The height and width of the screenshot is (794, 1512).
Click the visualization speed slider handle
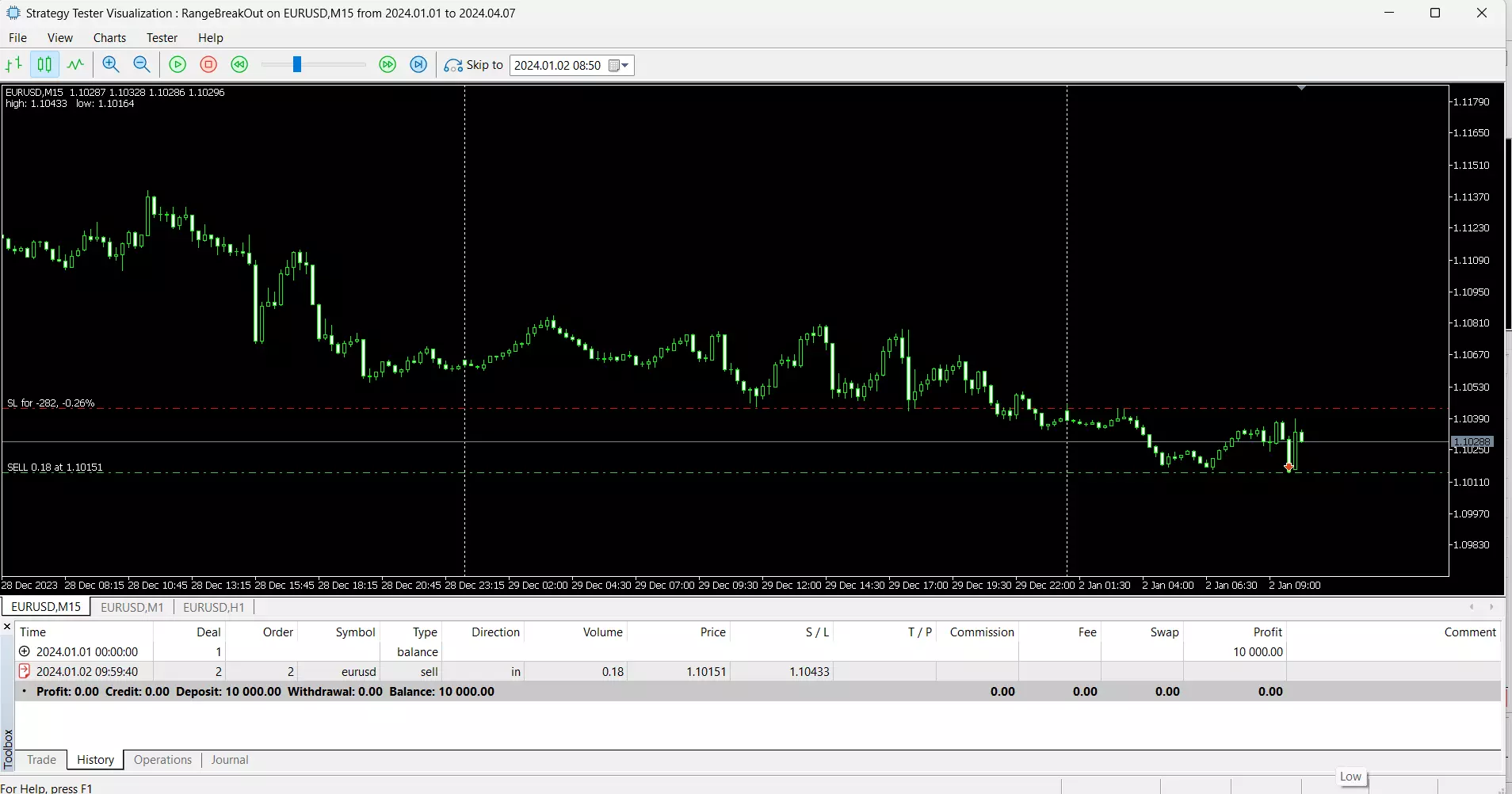point(297,65)
